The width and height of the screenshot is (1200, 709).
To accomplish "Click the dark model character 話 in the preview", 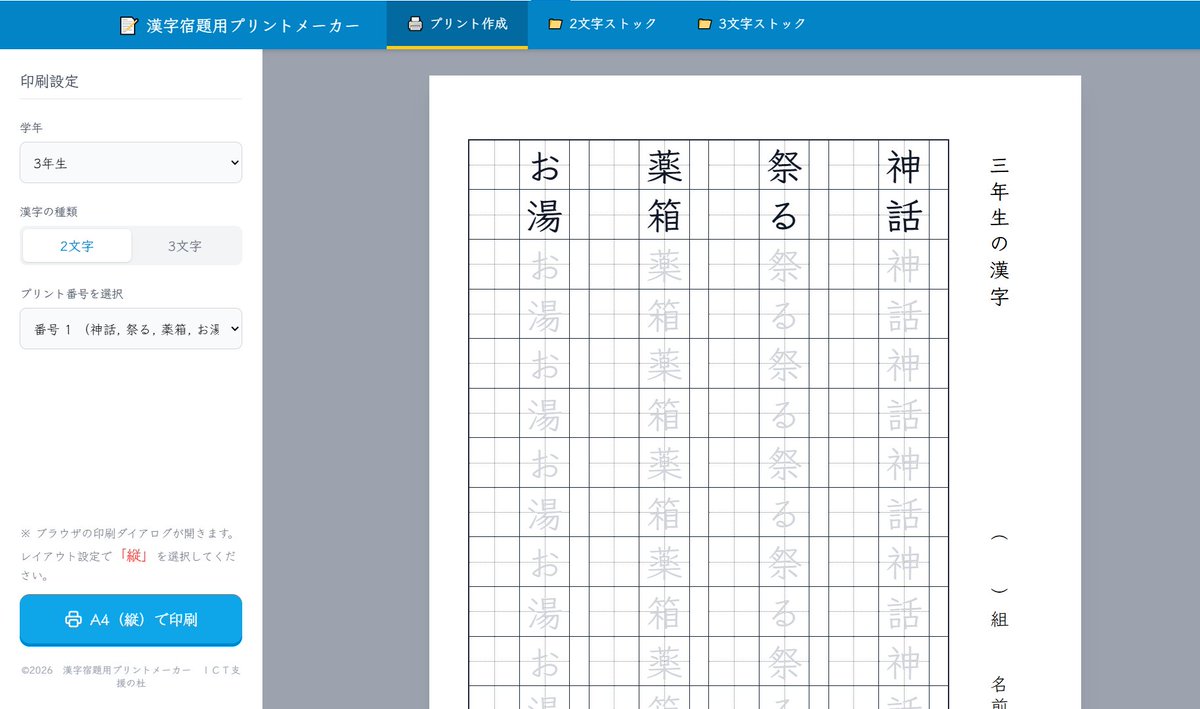I will tap(904, 216).
